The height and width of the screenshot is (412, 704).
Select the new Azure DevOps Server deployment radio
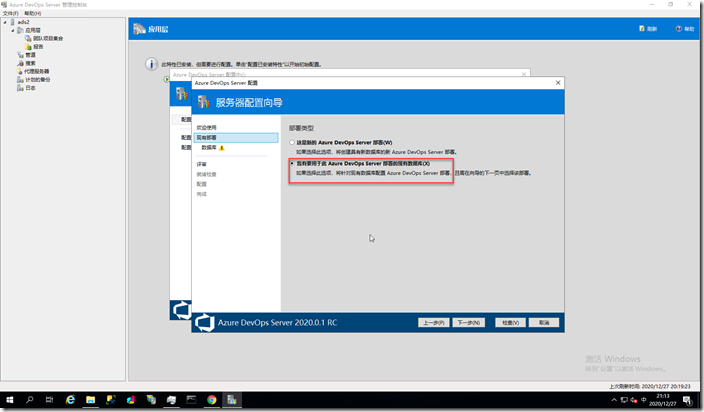click(292, 142)
